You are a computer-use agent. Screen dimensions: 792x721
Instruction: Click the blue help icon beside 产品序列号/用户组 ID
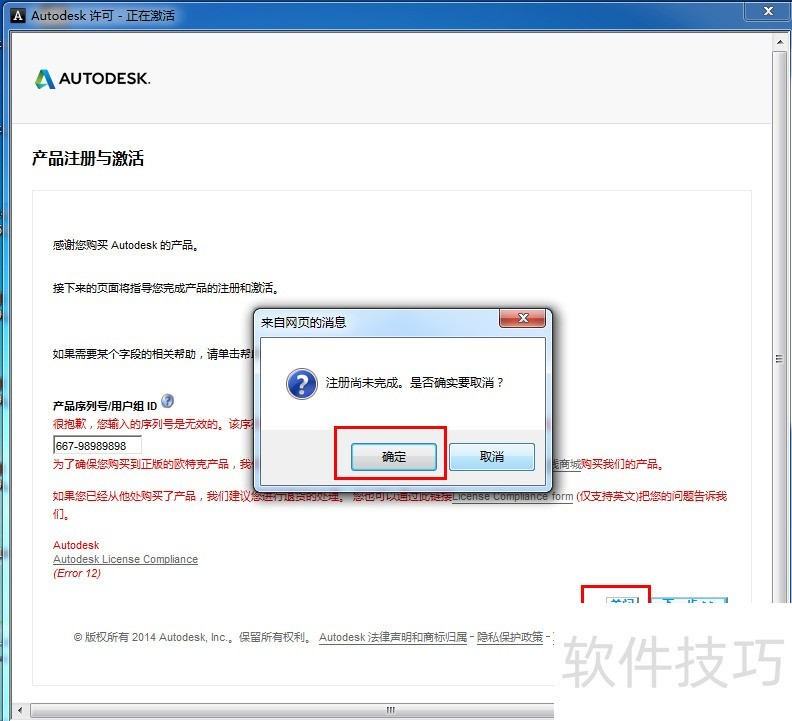167,401
